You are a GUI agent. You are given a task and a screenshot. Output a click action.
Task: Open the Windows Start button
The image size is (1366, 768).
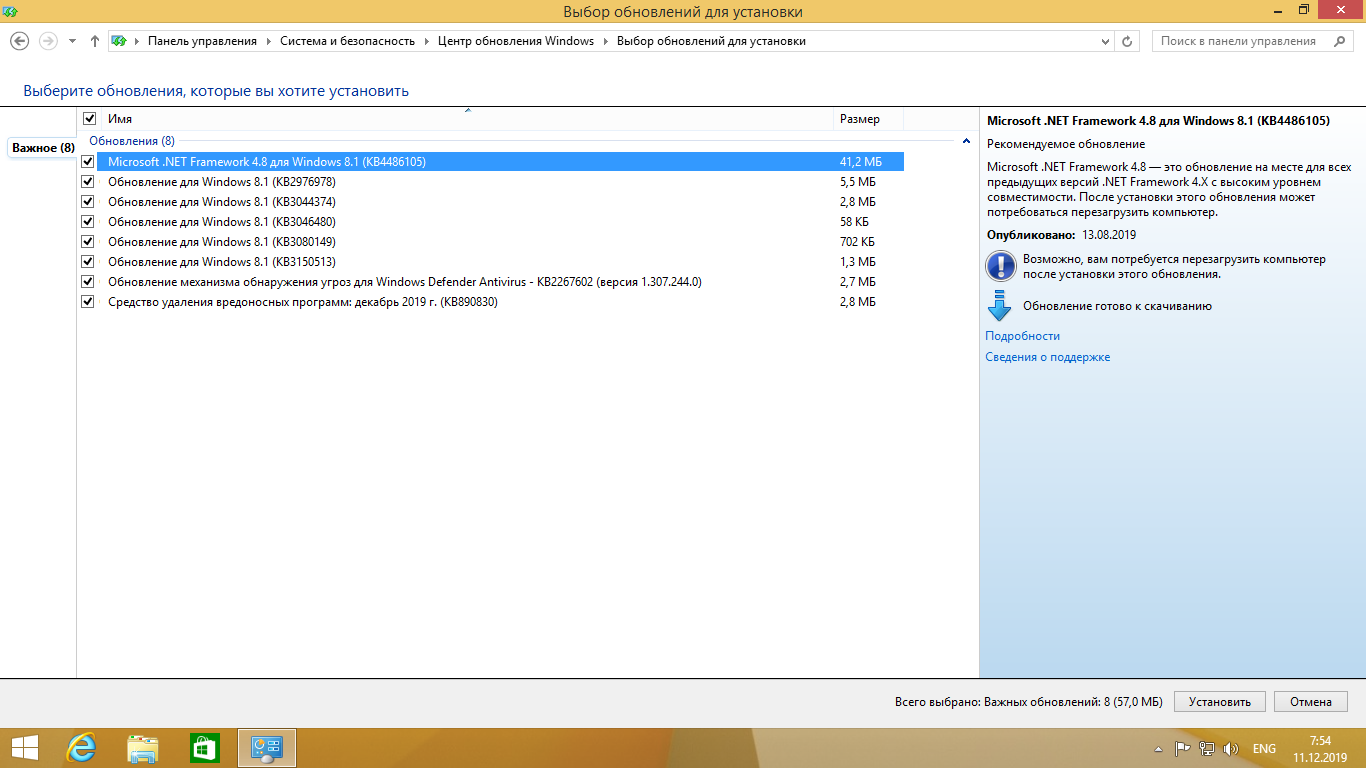pos(24,748)
